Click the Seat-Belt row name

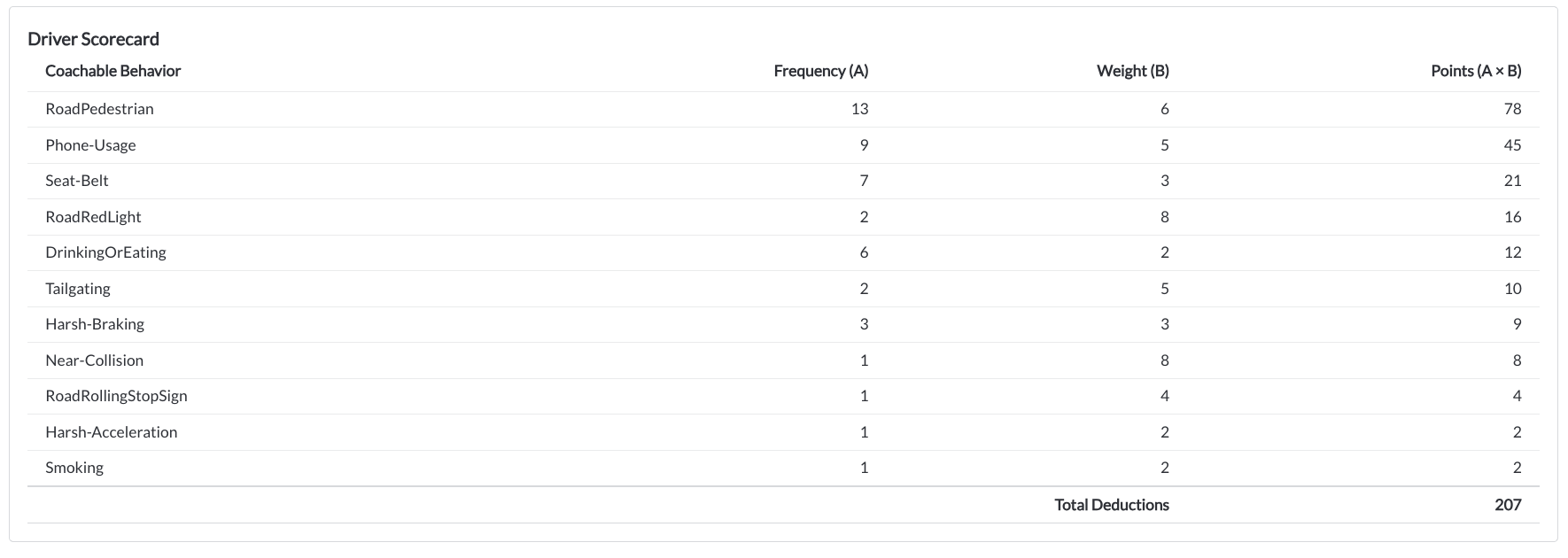tap(77, 181)
